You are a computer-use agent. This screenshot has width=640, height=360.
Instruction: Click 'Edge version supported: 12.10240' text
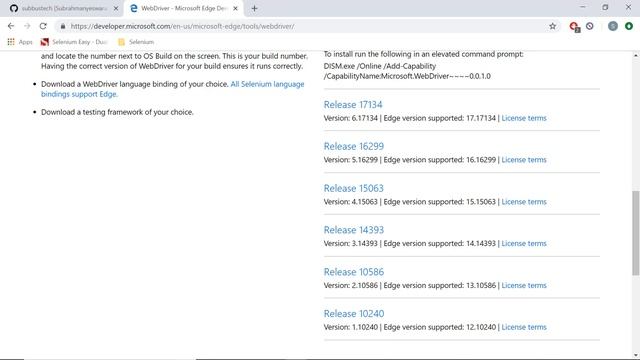tap(440, 327)
